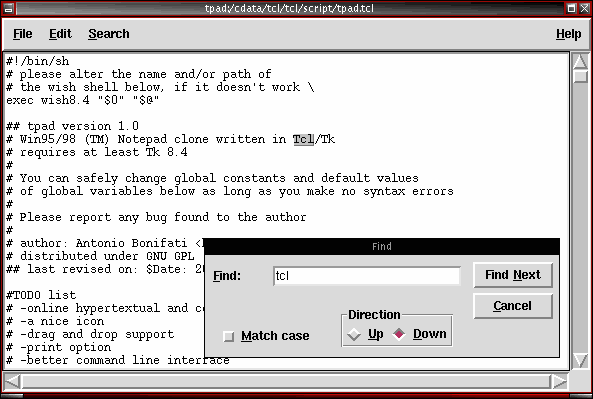Open the Help menu

(568, 34)
